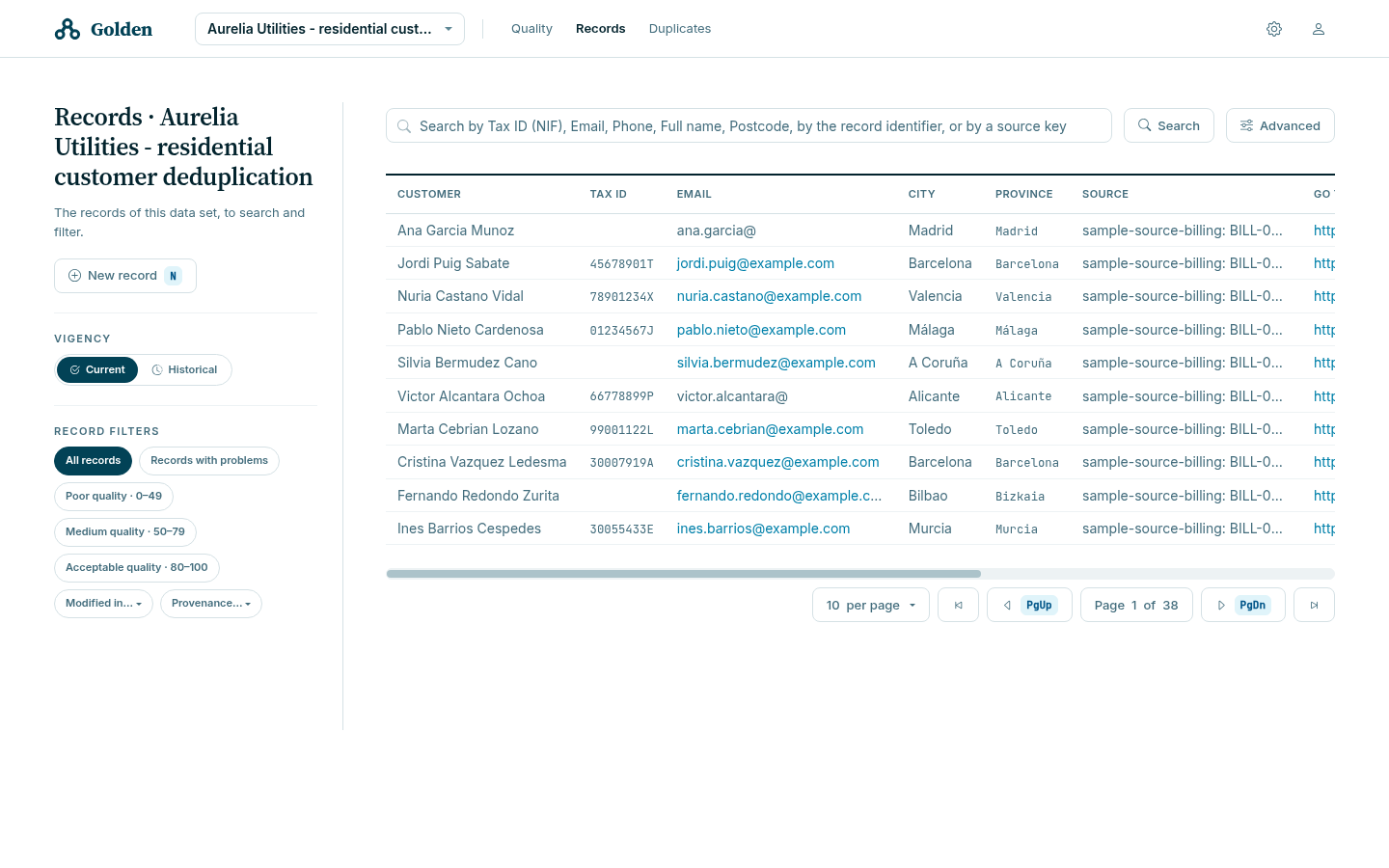Screen dimensions: 1389x868
Task: Click the horizontal table scrollbar
Action: click(683, 574)
